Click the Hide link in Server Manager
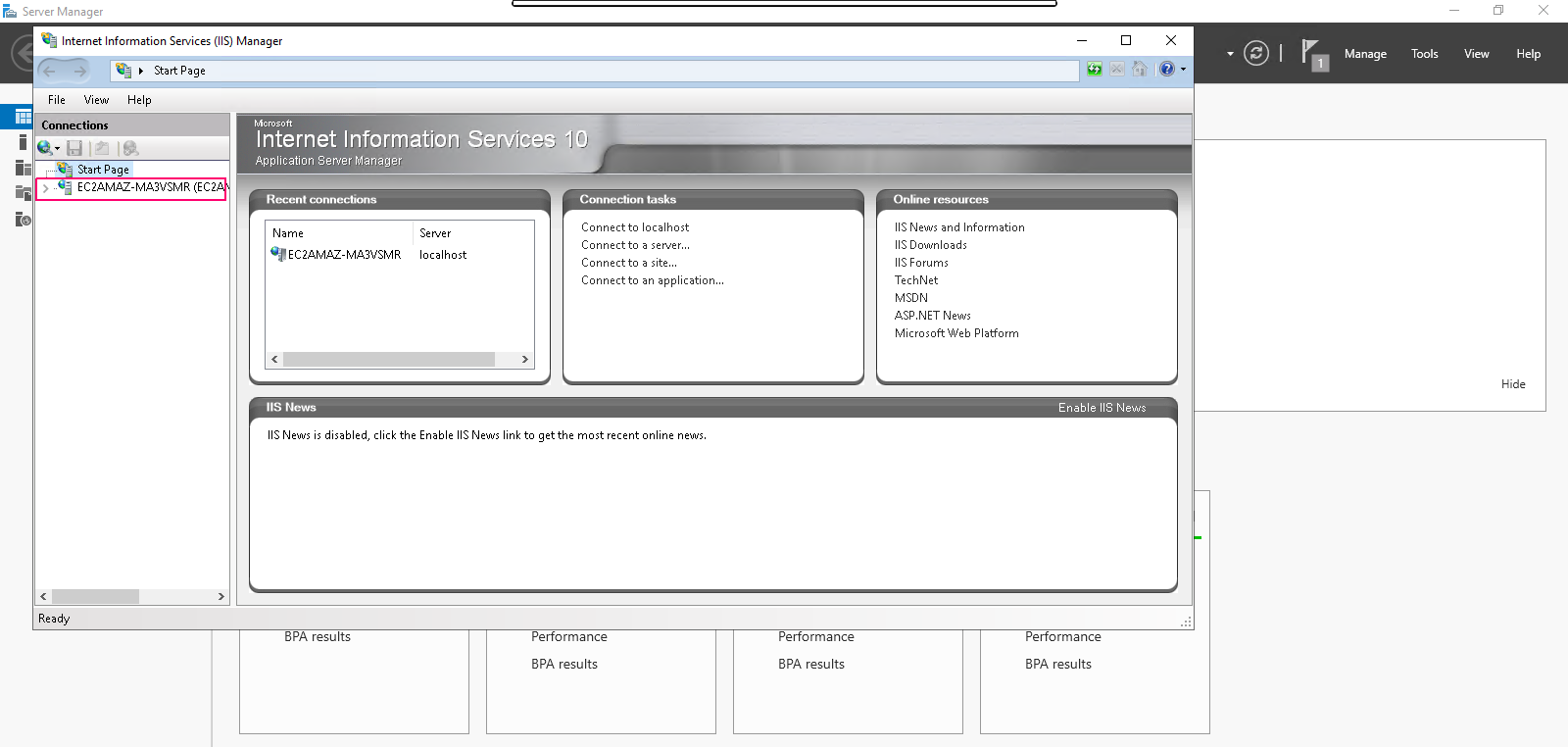This screenshot has height=747, width=1568. click(x=1513, y=384)
